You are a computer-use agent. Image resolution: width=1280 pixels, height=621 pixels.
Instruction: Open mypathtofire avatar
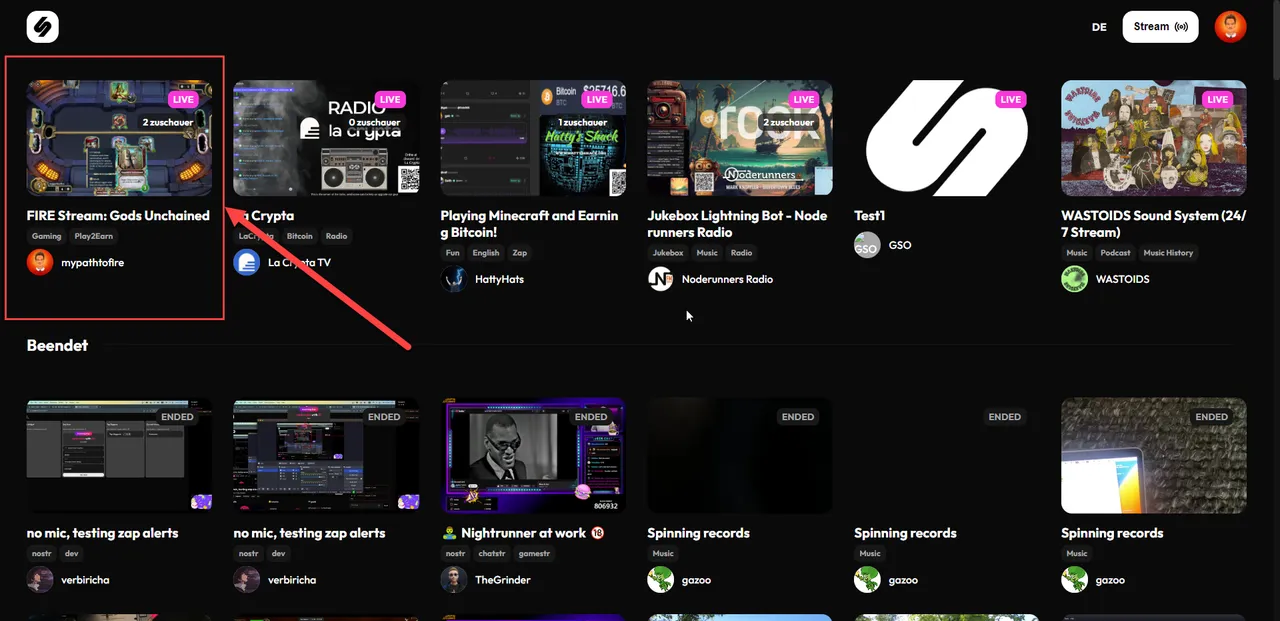40,262
